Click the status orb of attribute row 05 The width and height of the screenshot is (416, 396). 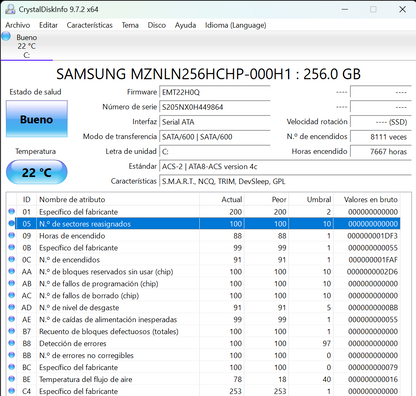coord(12,223)
